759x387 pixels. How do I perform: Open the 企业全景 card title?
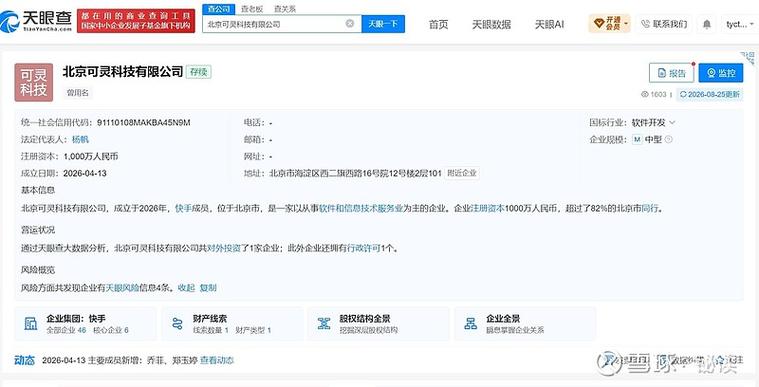pyautogui.click(x=503, y=319)
